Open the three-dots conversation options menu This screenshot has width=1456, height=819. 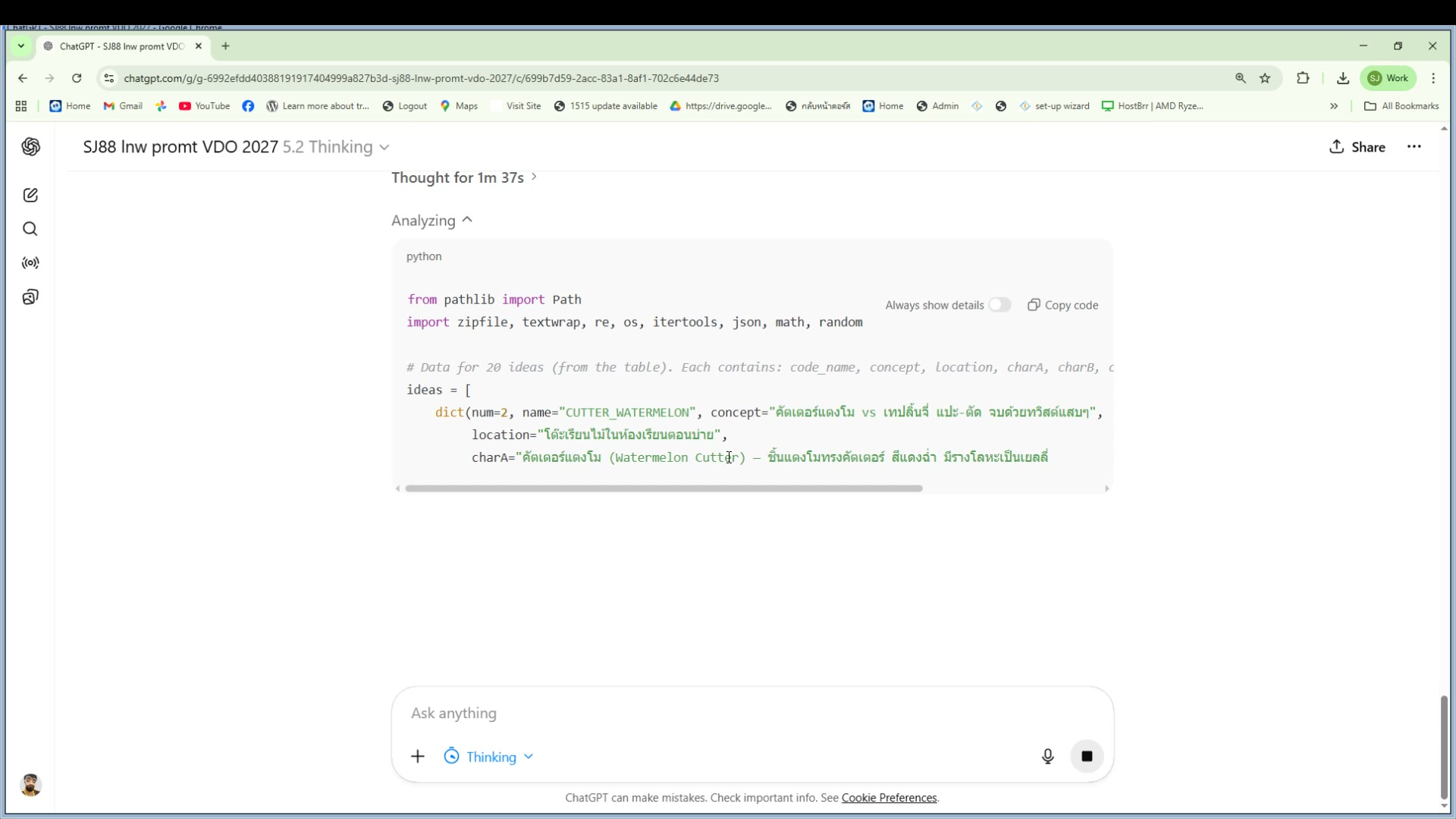pos(1414,147)
